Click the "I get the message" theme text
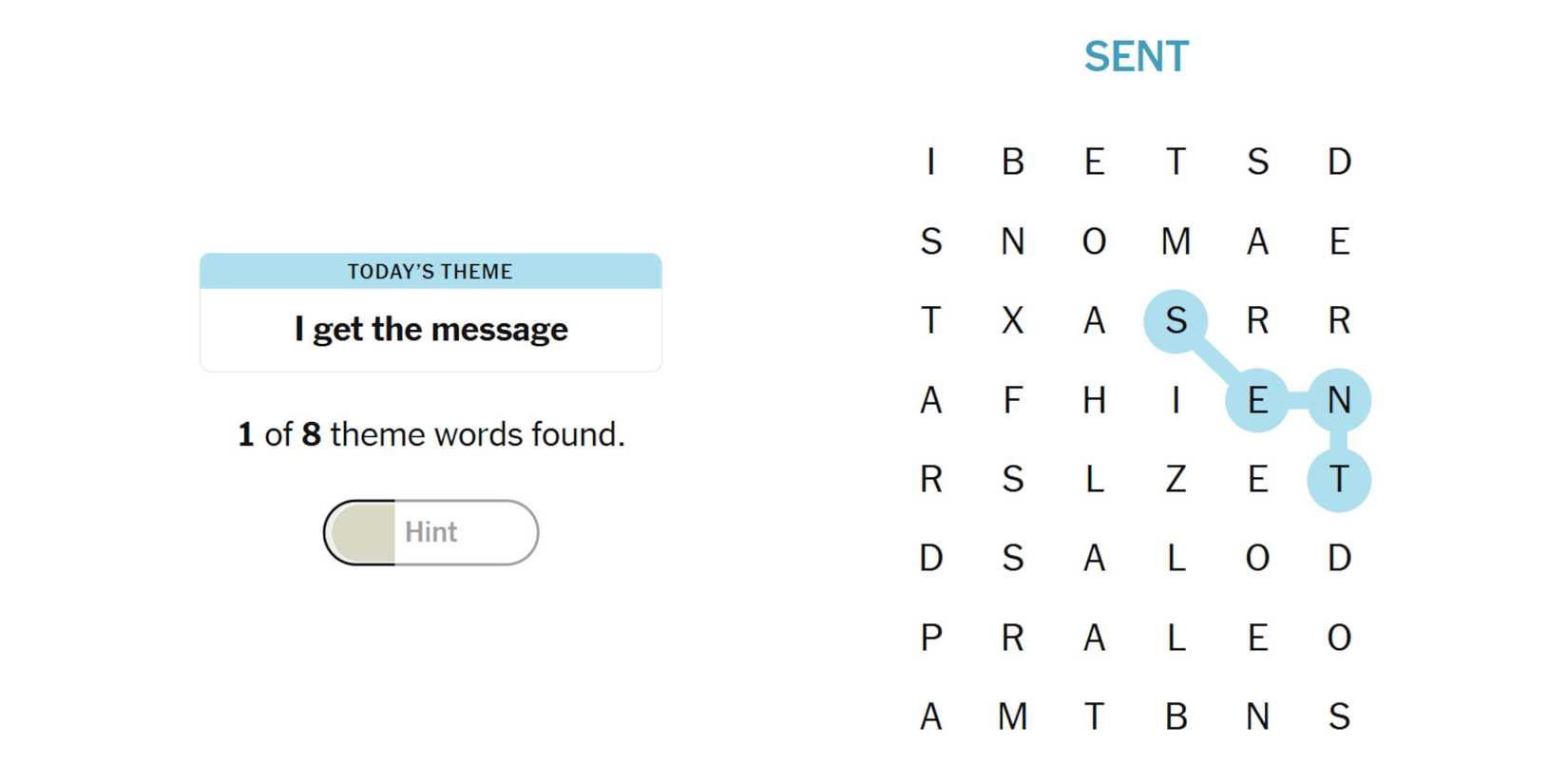1568x784 pixels. [x=430, y=330]
